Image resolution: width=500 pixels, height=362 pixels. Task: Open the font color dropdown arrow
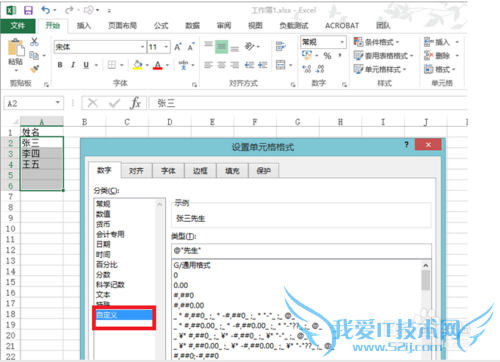pos(167,65)
